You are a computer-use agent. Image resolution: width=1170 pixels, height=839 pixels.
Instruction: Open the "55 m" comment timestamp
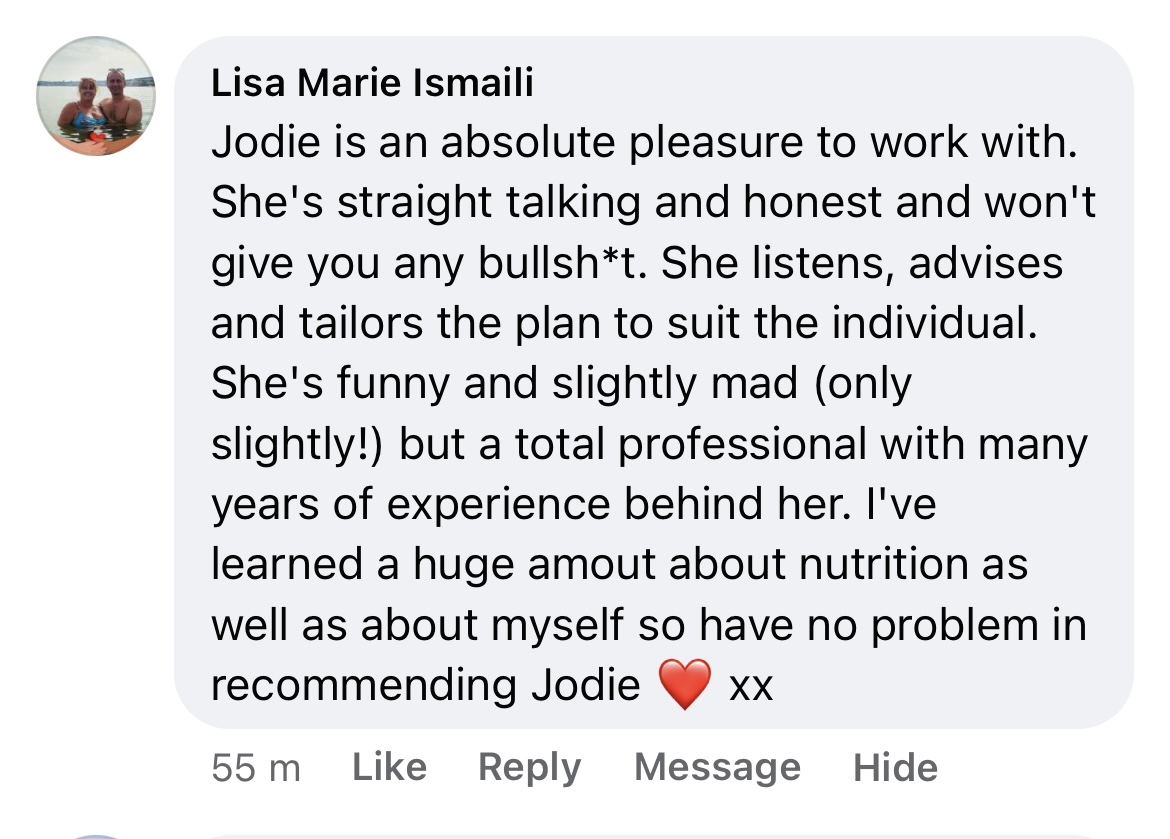click(x=256, y=767)
